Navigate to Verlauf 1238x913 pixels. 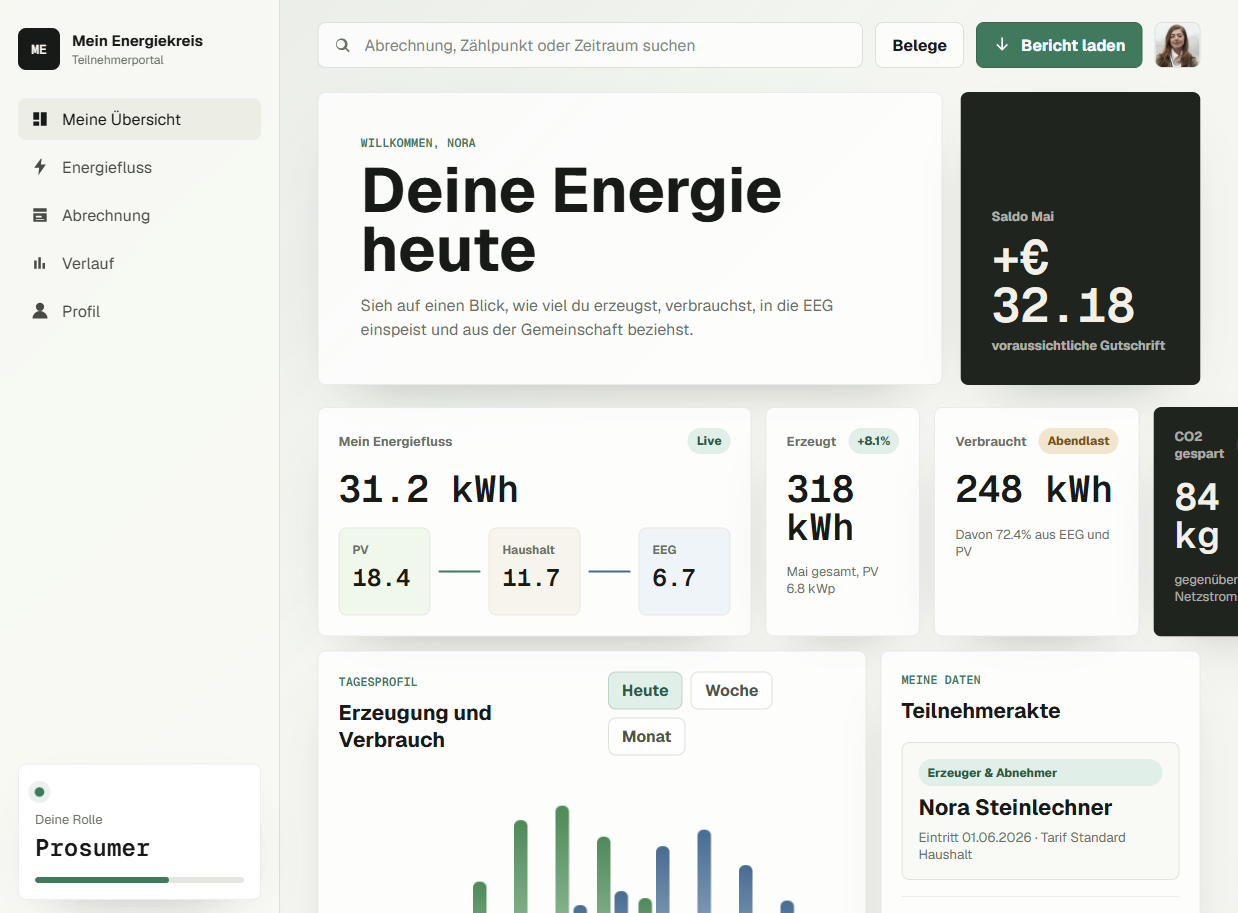coord(139,263)
